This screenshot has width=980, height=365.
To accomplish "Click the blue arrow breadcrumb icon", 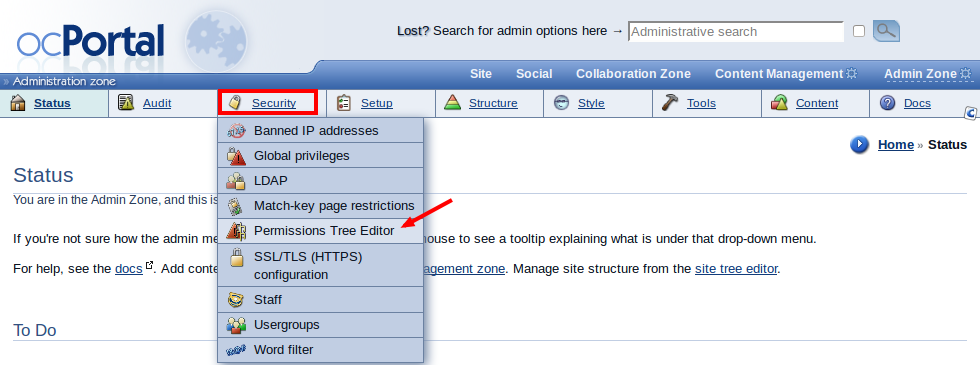I will click(x=859, y=145).
